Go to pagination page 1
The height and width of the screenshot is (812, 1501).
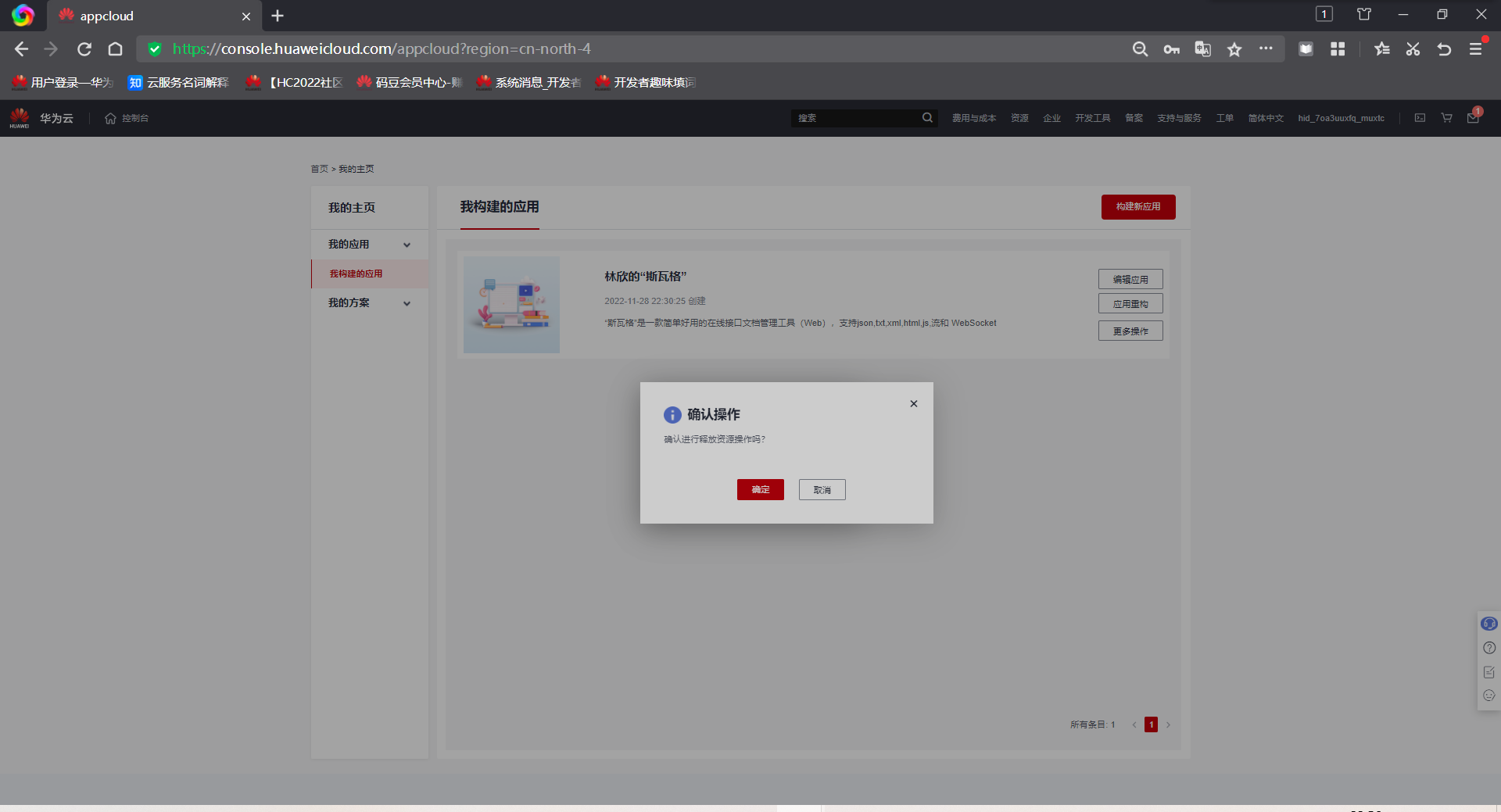(1151, 724)
